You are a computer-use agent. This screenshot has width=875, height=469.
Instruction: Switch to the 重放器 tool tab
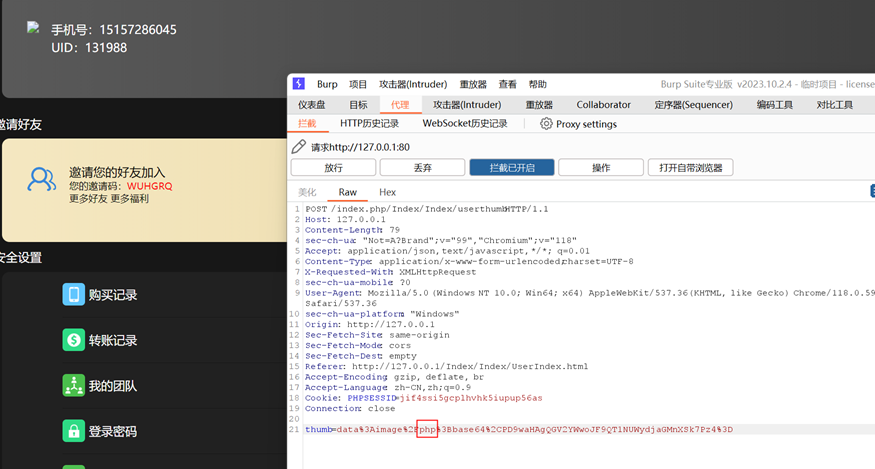[539, 104]
